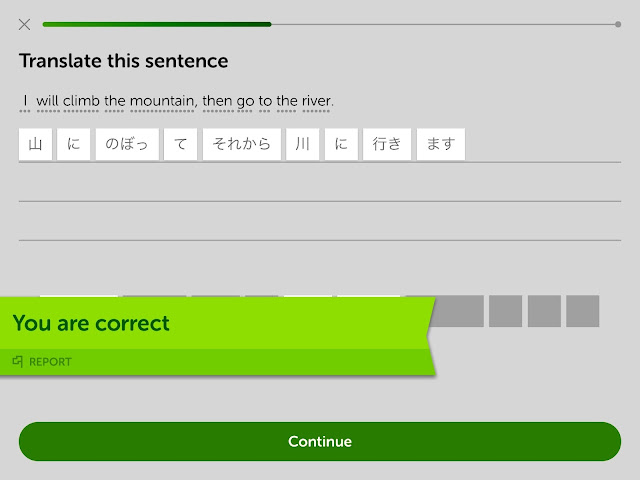Show hint for "the mountain,"
This screenshot has width=640, height=480.
pyautogui.click(x=150, y=101)
